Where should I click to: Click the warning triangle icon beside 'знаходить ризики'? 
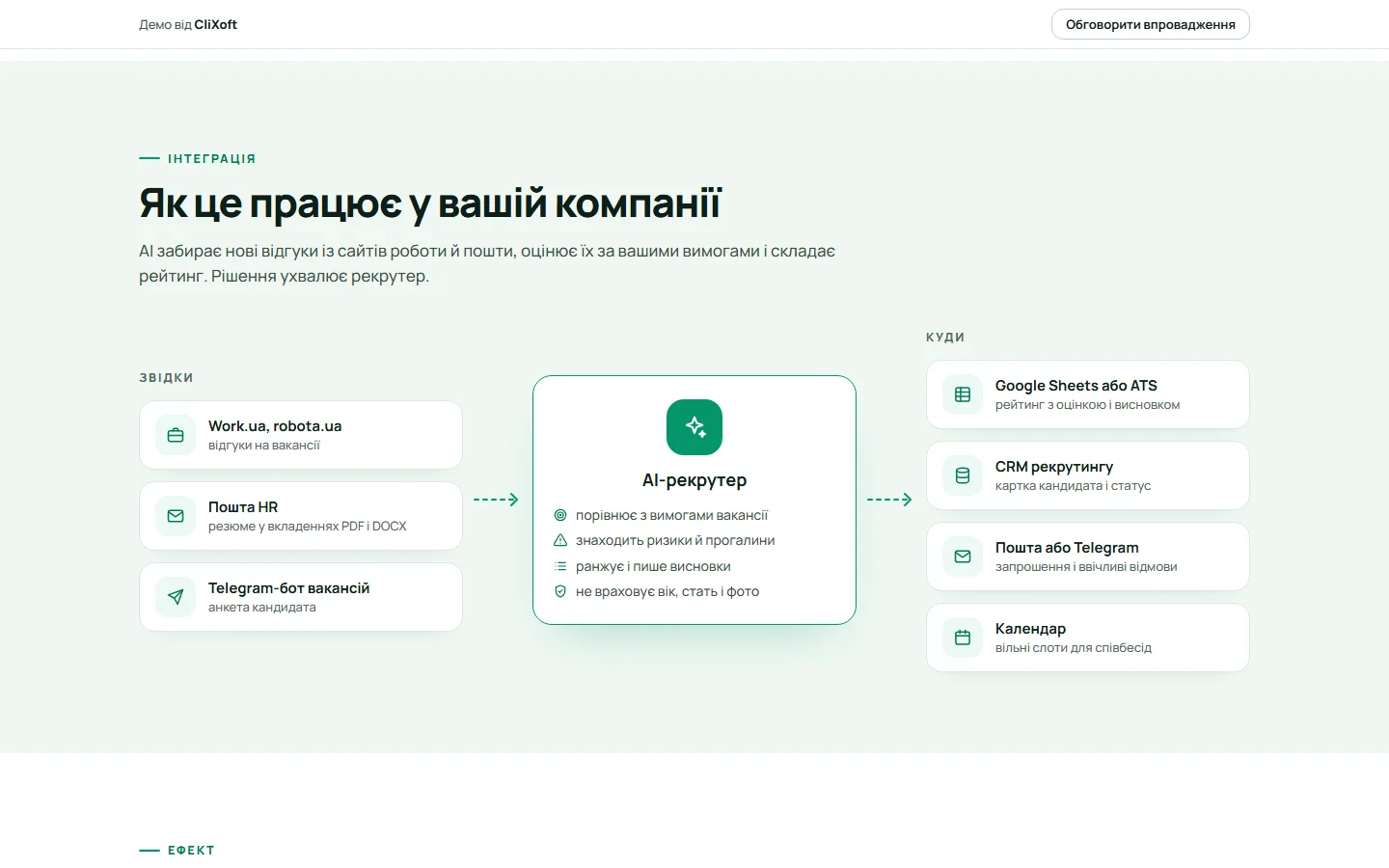click(560, 540)
